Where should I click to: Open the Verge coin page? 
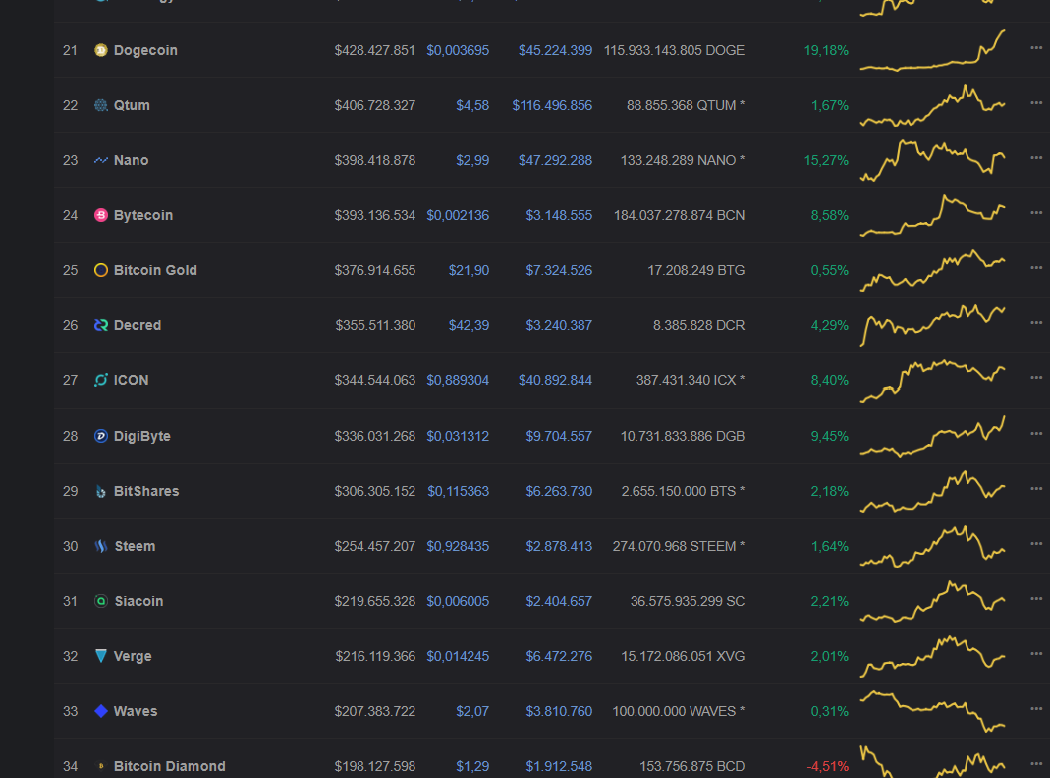[133, 656]
